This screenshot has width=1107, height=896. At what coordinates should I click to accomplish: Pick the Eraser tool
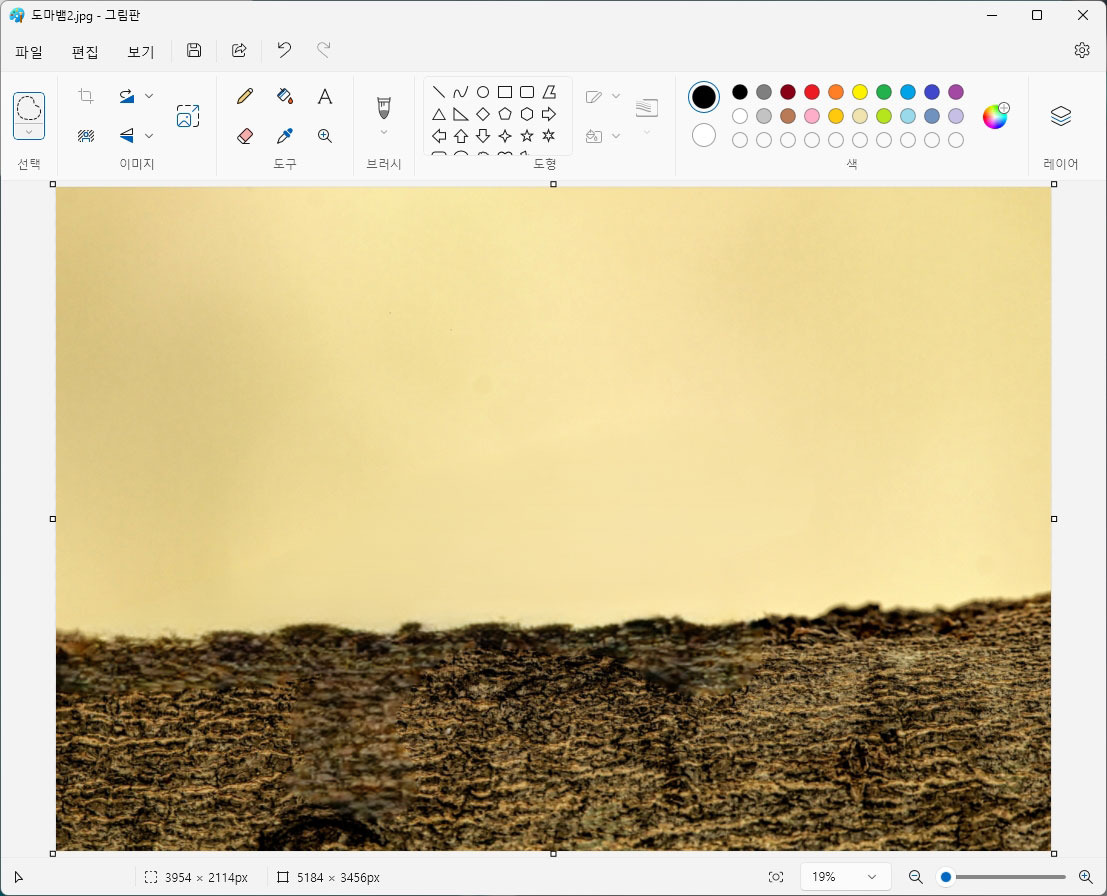click(x=245, y=136)
